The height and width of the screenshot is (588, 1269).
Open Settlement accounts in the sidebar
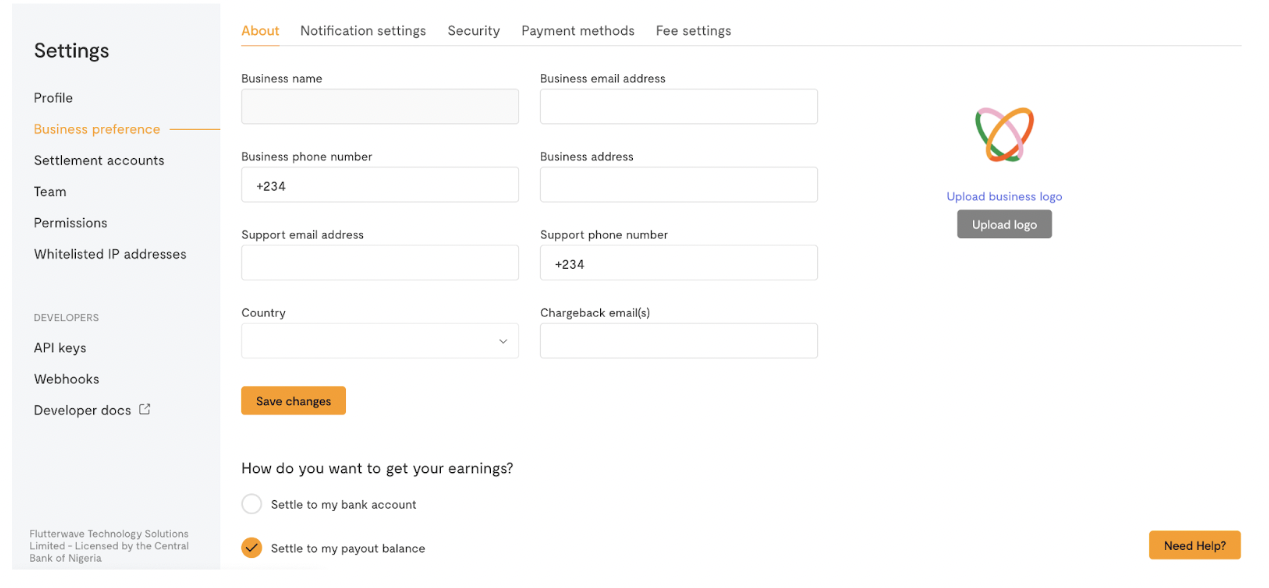pyautogui.click(x=99, y=160)
